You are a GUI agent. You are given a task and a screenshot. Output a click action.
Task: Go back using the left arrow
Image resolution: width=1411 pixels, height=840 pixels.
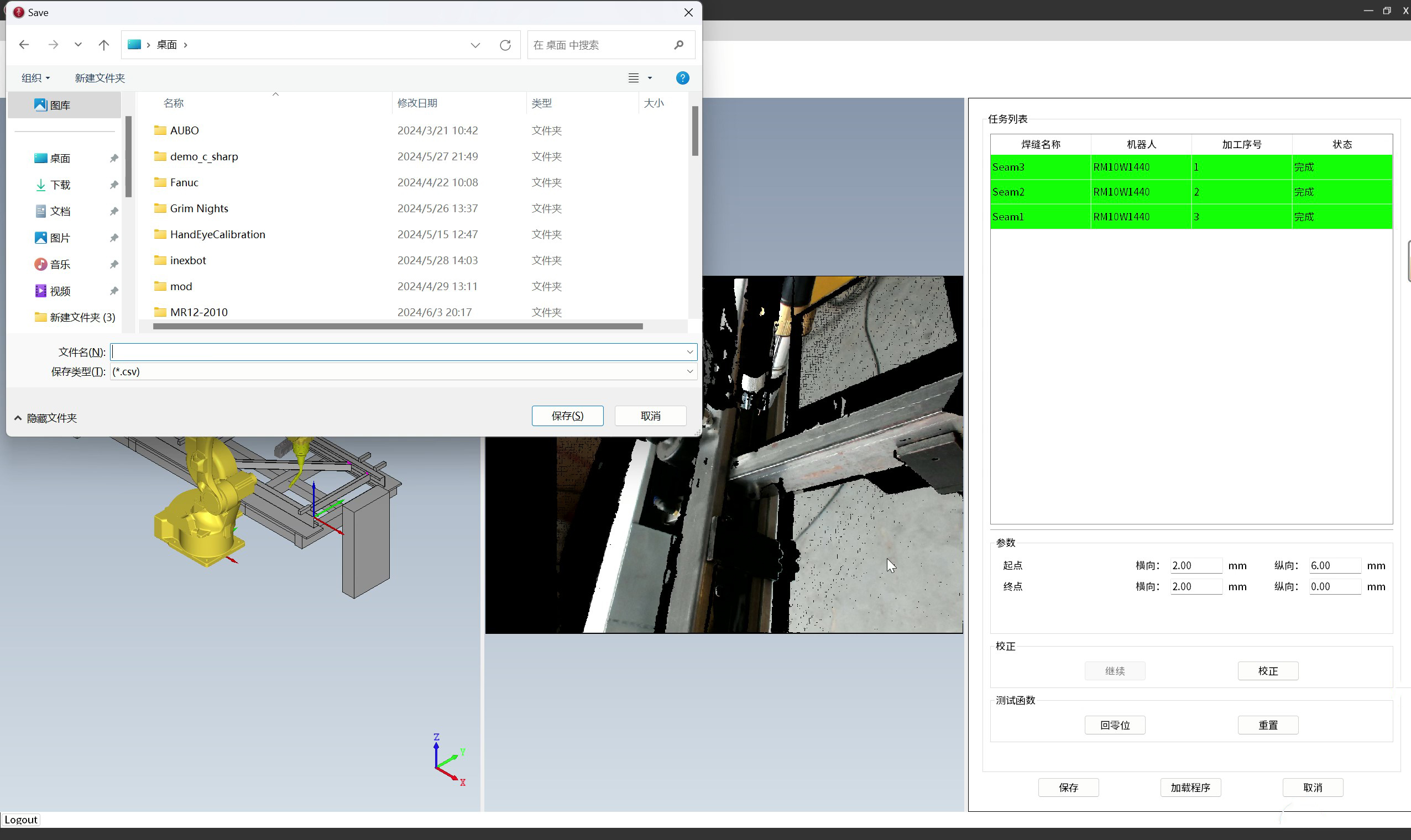[24, 45]
